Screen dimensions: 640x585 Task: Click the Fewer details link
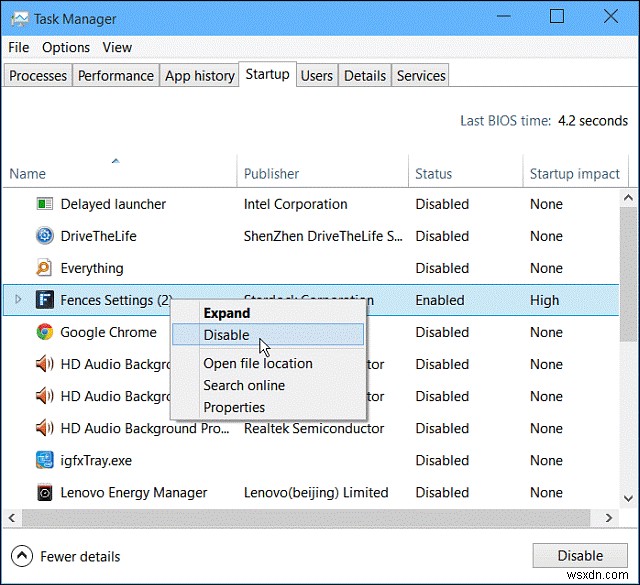[x=80, y=556]
